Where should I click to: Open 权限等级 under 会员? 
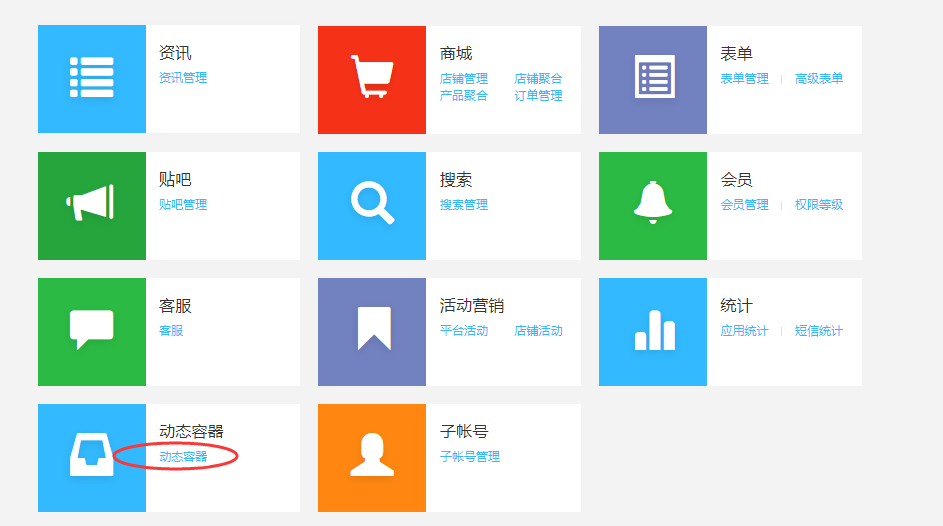[x=819, y=204]
